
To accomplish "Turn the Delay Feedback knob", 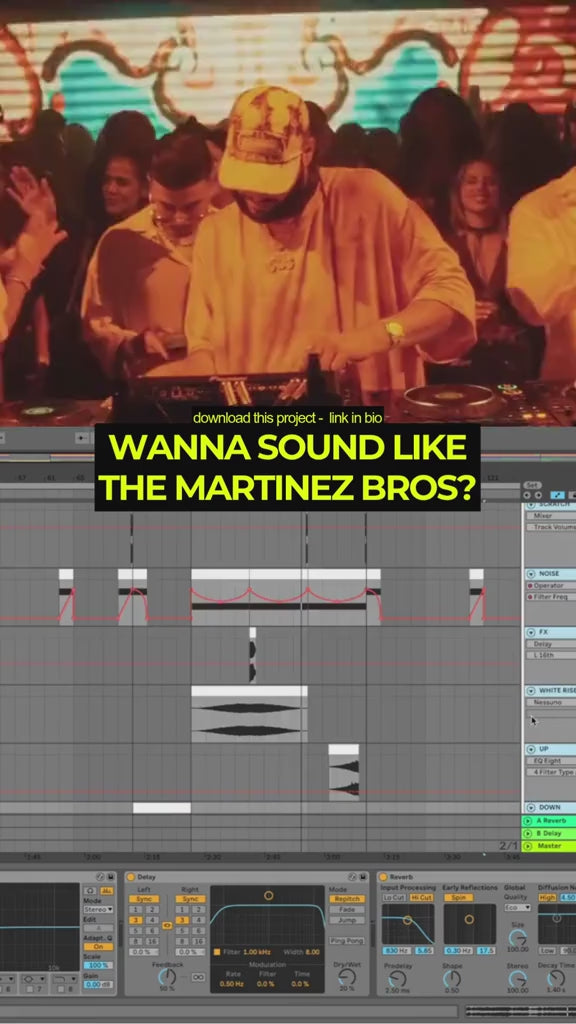I will pyautogui.click(x=167, y=977).
